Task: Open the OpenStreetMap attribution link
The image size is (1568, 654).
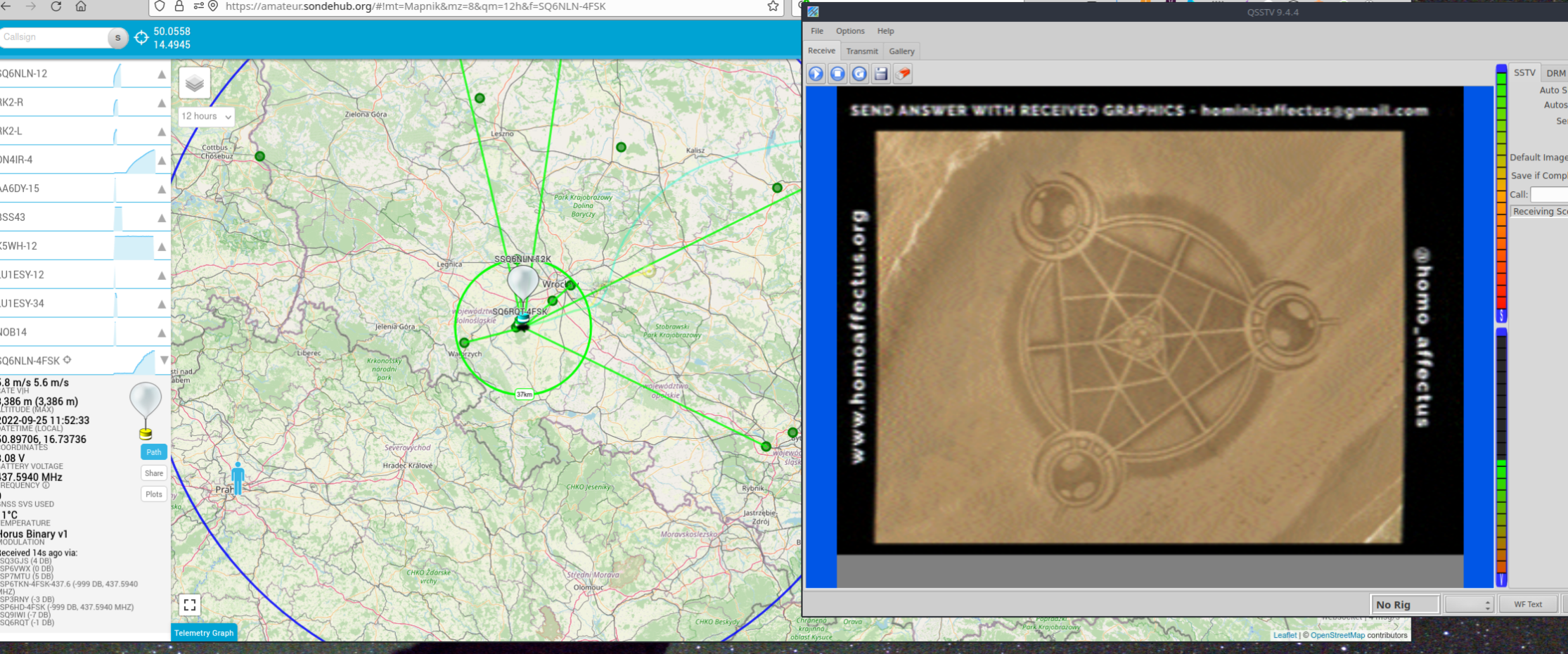Action: (x=1337, y=635)
